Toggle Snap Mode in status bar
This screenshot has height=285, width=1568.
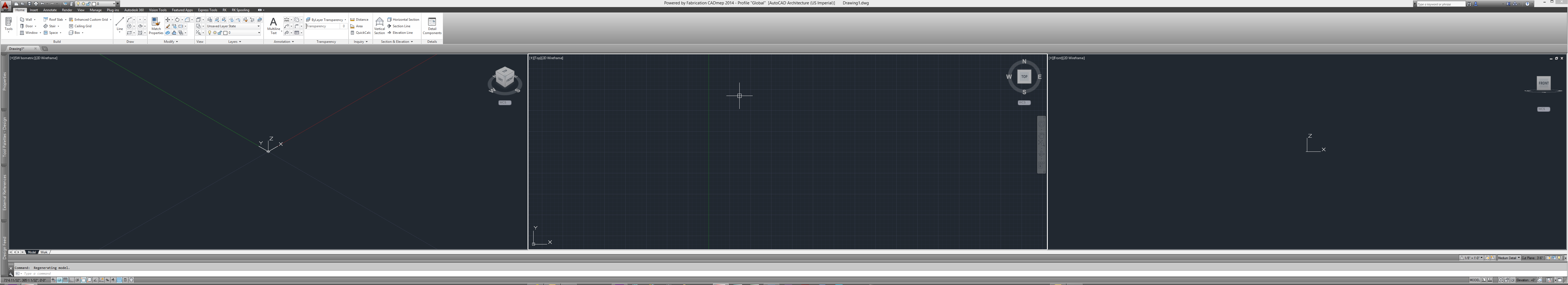pyautogui.click(x=60, y=280)
